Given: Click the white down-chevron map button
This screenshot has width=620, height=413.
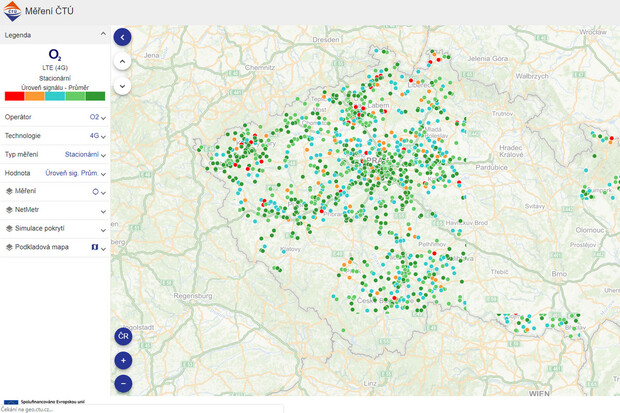Looking at the screenshot, I should click(x=123, y=86).
